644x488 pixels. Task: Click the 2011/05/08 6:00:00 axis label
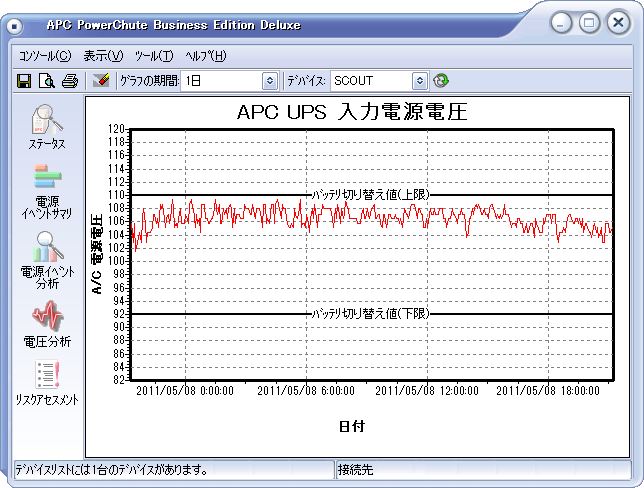306,390
